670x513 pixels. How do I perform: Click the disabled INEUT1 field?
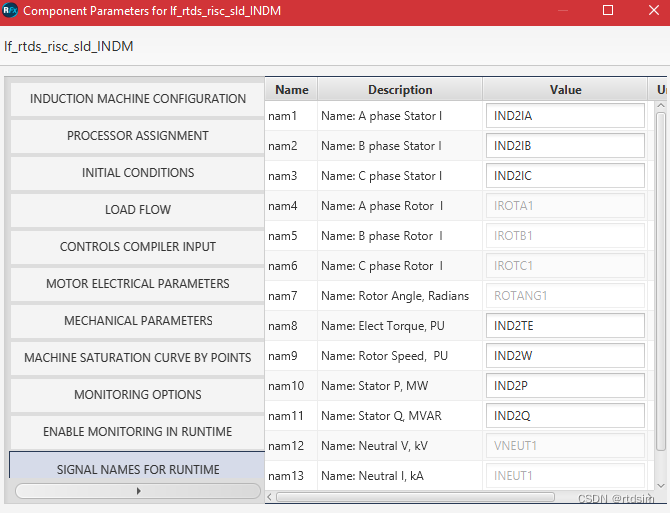[565, 476]
